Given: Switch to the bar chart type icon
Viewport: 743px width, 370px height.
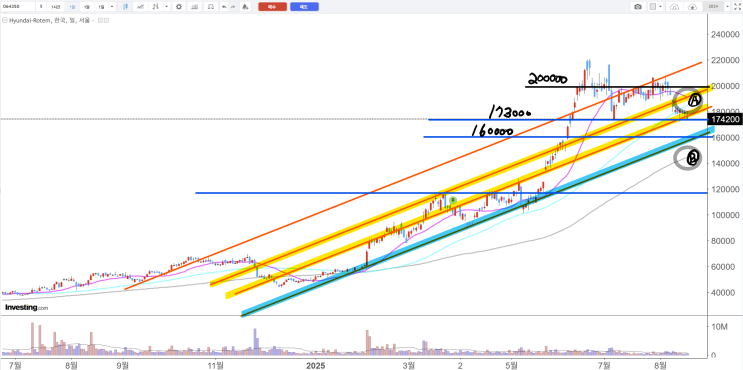Looking at the screenshot, I should [156, 7].
